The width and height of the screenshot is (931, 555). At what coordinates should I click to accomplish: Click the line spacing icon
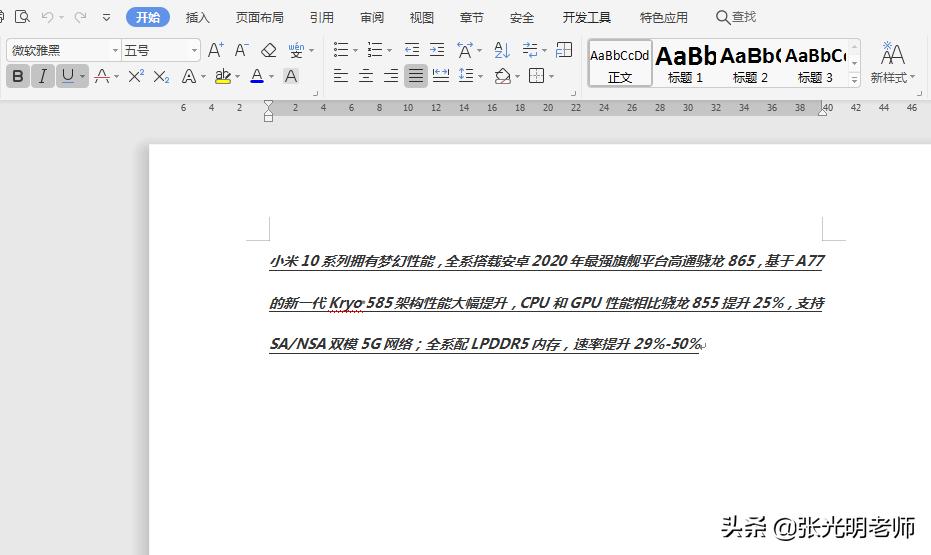coord(466,76)
